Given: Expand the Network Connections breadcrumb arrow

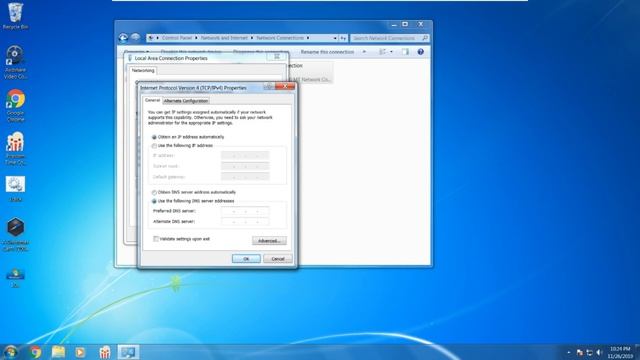Looking at the screenshot, I should pos(308,38).
